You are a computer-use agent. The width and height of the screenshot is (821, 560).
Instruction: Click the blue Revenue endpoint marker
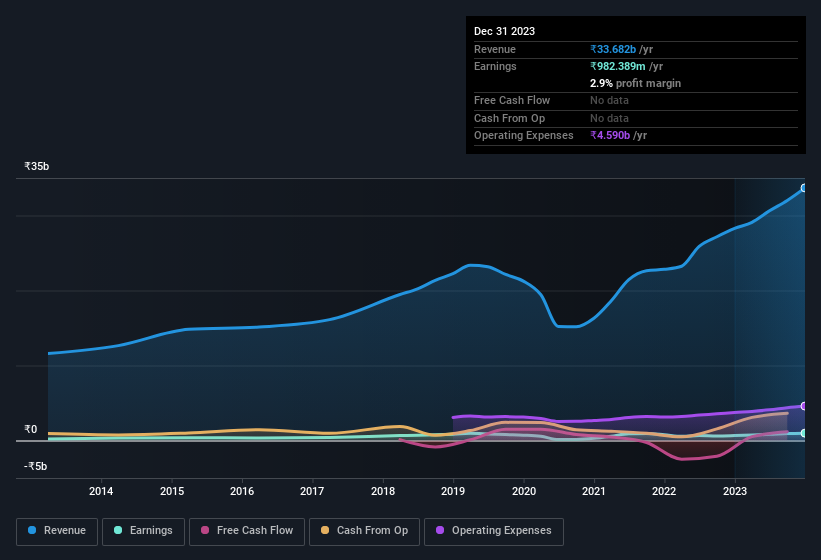804,188
